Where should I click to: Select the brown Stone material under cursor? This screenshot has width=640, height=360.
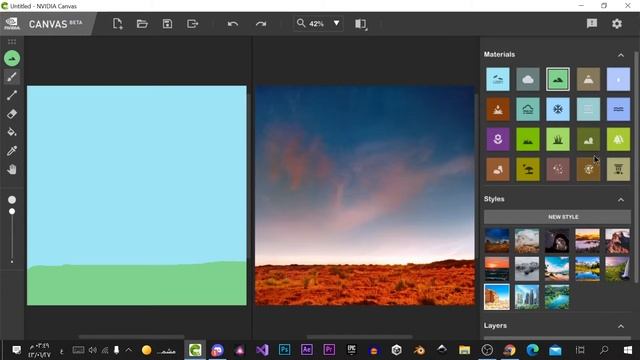(x=588, y=169)
